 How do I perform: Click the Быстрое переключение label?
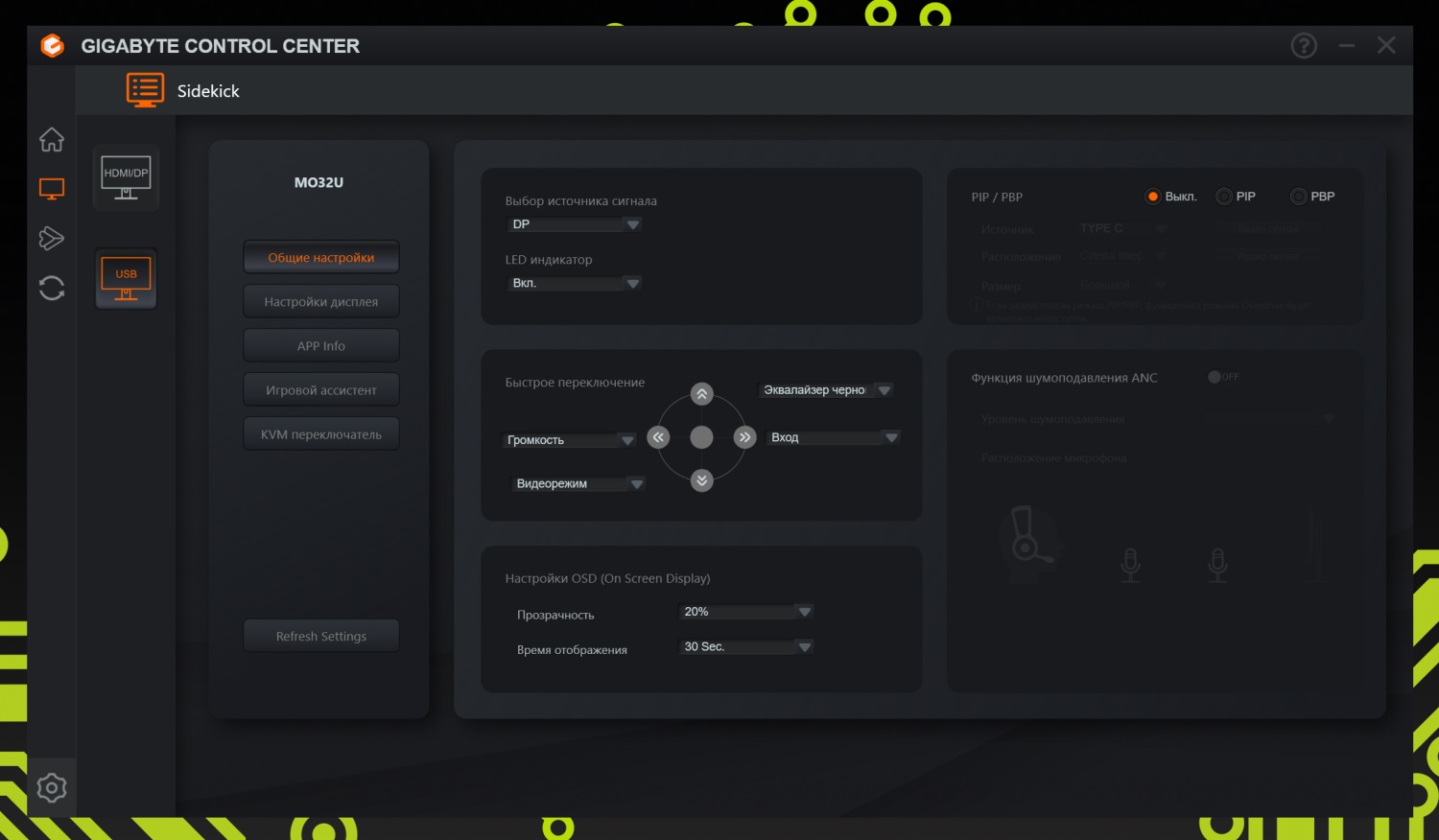point(575,383)
